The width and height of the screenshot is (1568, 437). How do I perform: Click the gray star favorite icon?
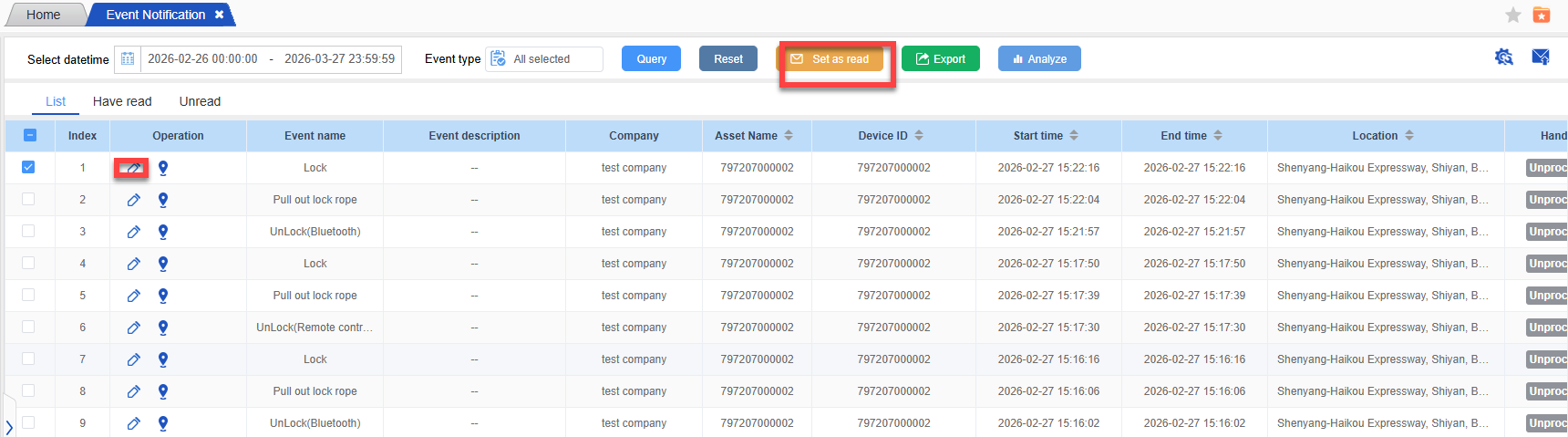(x=1513, y=15)
